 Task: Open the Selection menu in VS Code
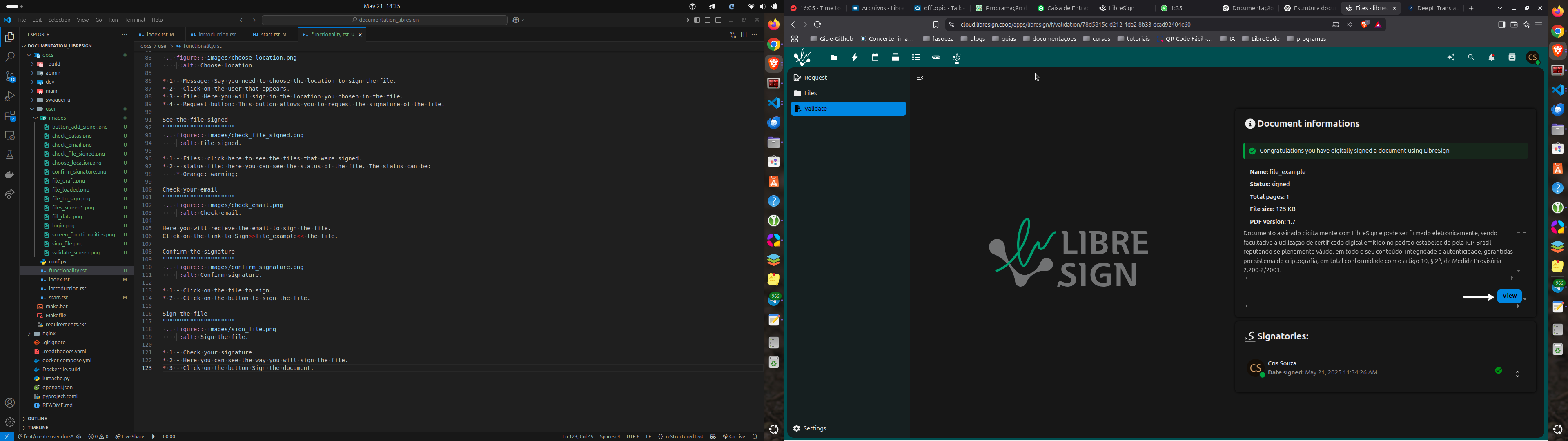59,20
